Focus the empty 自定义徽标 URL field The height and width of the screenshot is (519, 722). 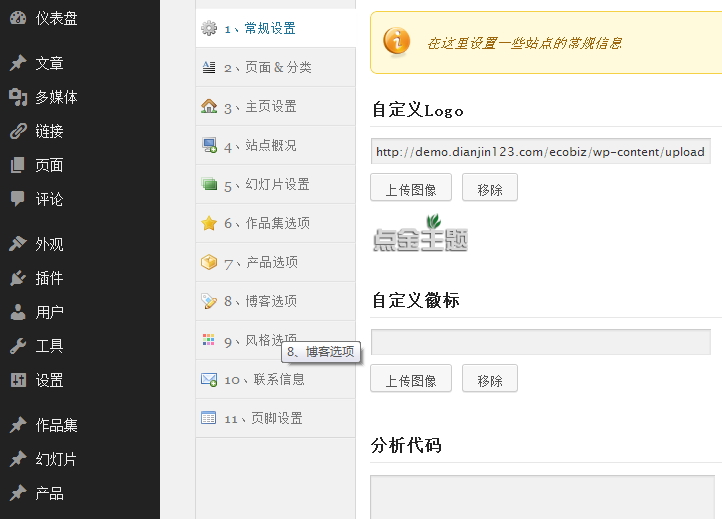[541, 342]
